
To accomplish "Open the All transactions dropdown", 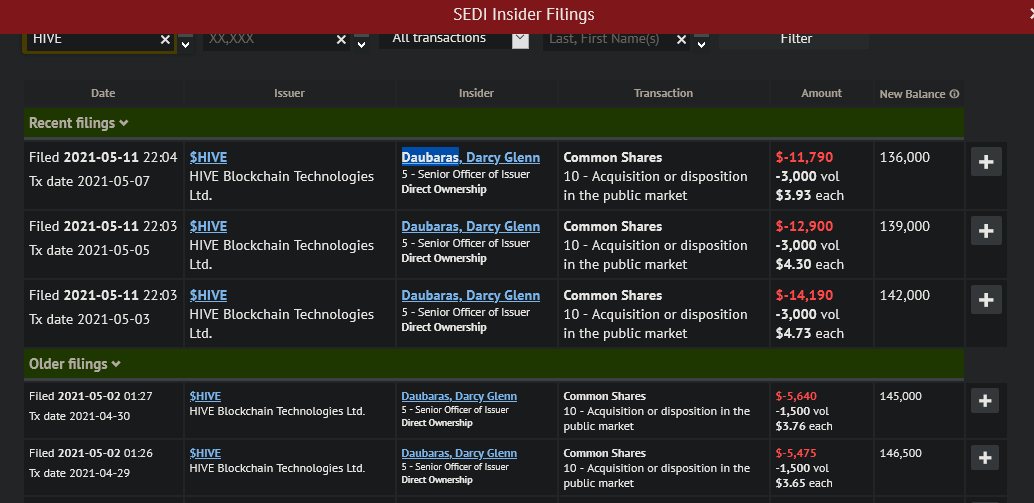I will (520, 39).
